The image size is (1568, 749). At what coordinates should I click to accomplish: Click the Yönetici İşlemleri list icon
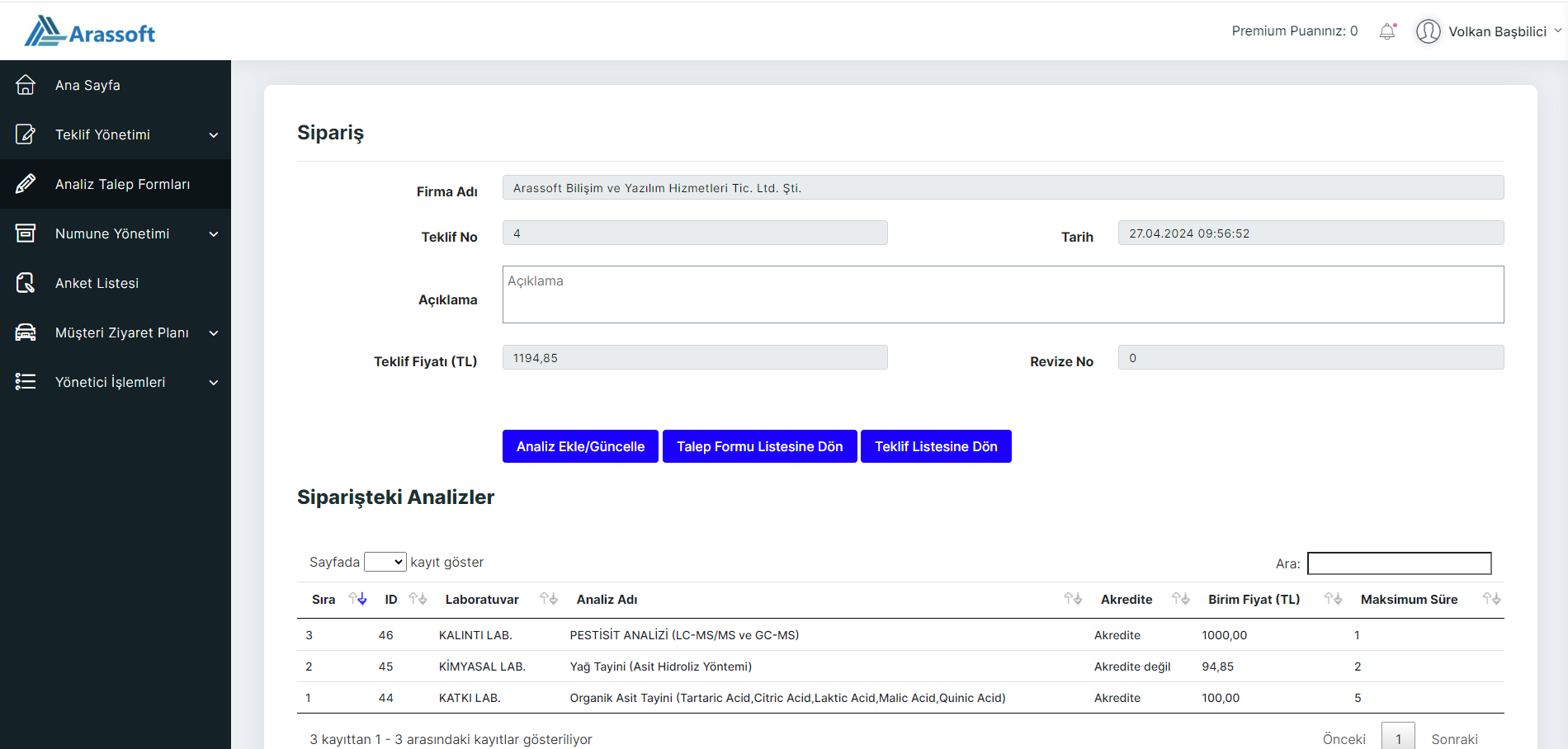(26, 382)
